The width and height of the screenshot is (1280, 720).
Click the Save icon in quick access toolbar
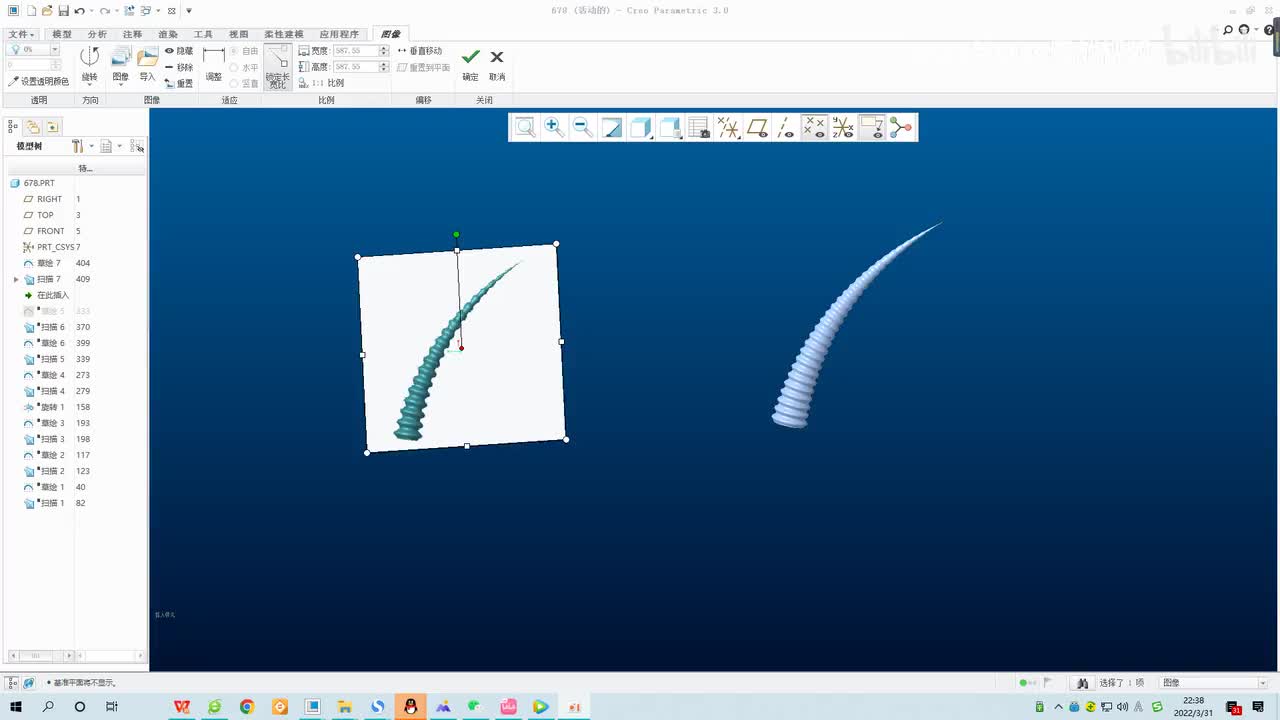63,10
